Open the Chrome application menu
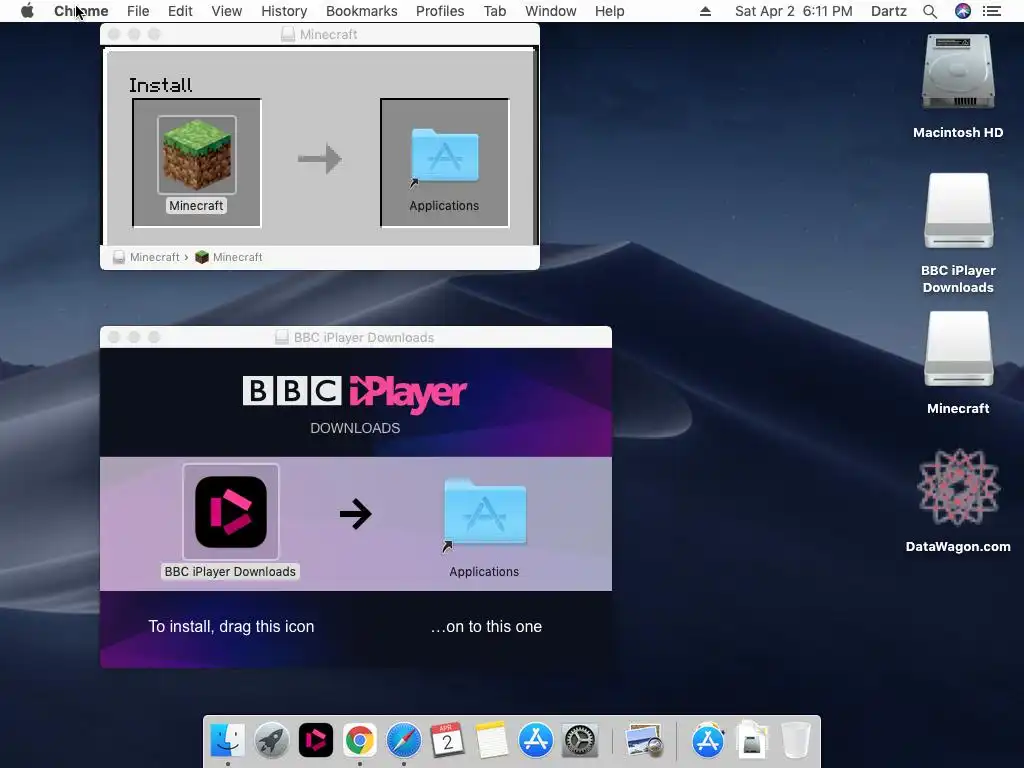This screenshot has height=768, width=1024. (x=81, y=11)
